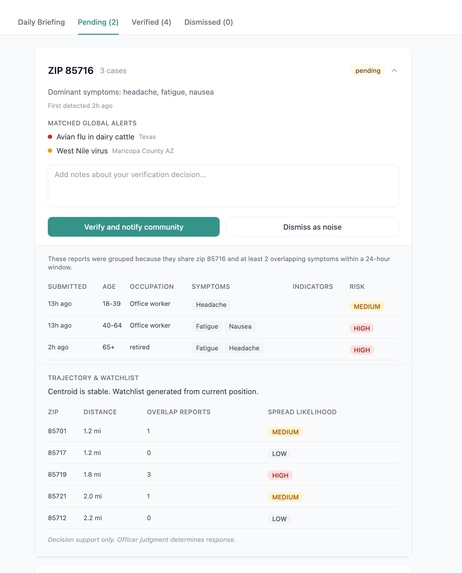This screenshot has height=573, width=462.
Task: Click the SPREAD LIKELIHOOD column header
Action: 302,412
